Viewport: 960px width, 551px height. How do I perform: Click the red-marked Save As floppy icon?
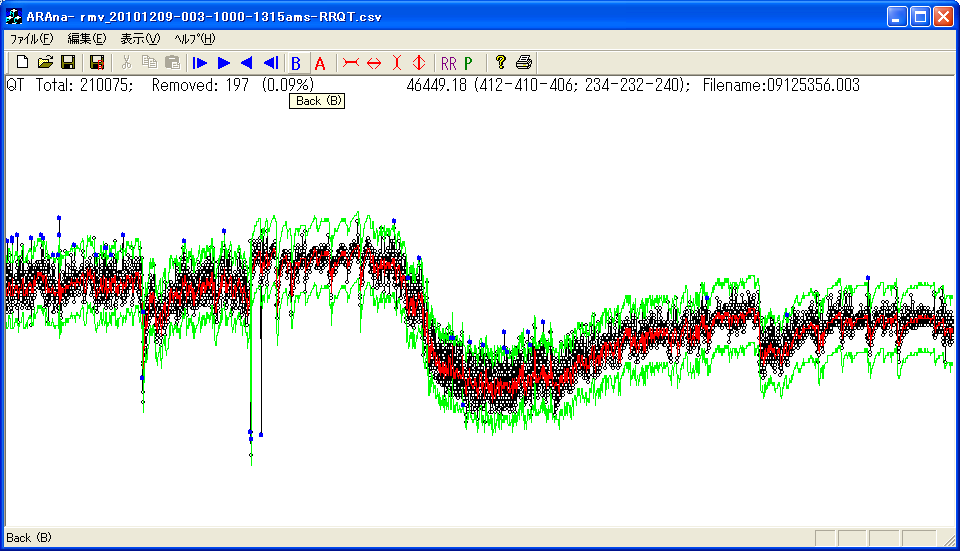97,63
